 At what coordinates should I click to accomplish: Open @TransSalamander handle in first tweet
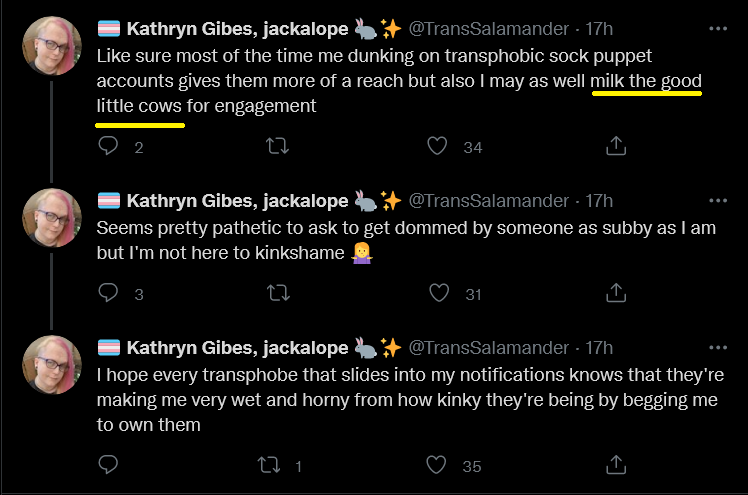488,29
